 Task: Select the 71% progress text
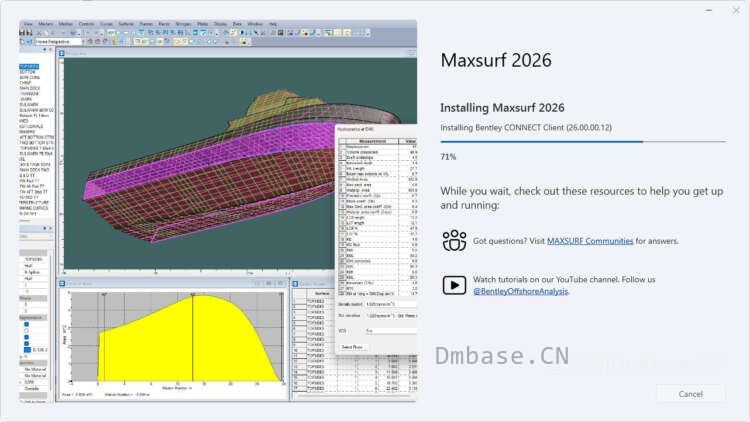(x=448, y=157)
